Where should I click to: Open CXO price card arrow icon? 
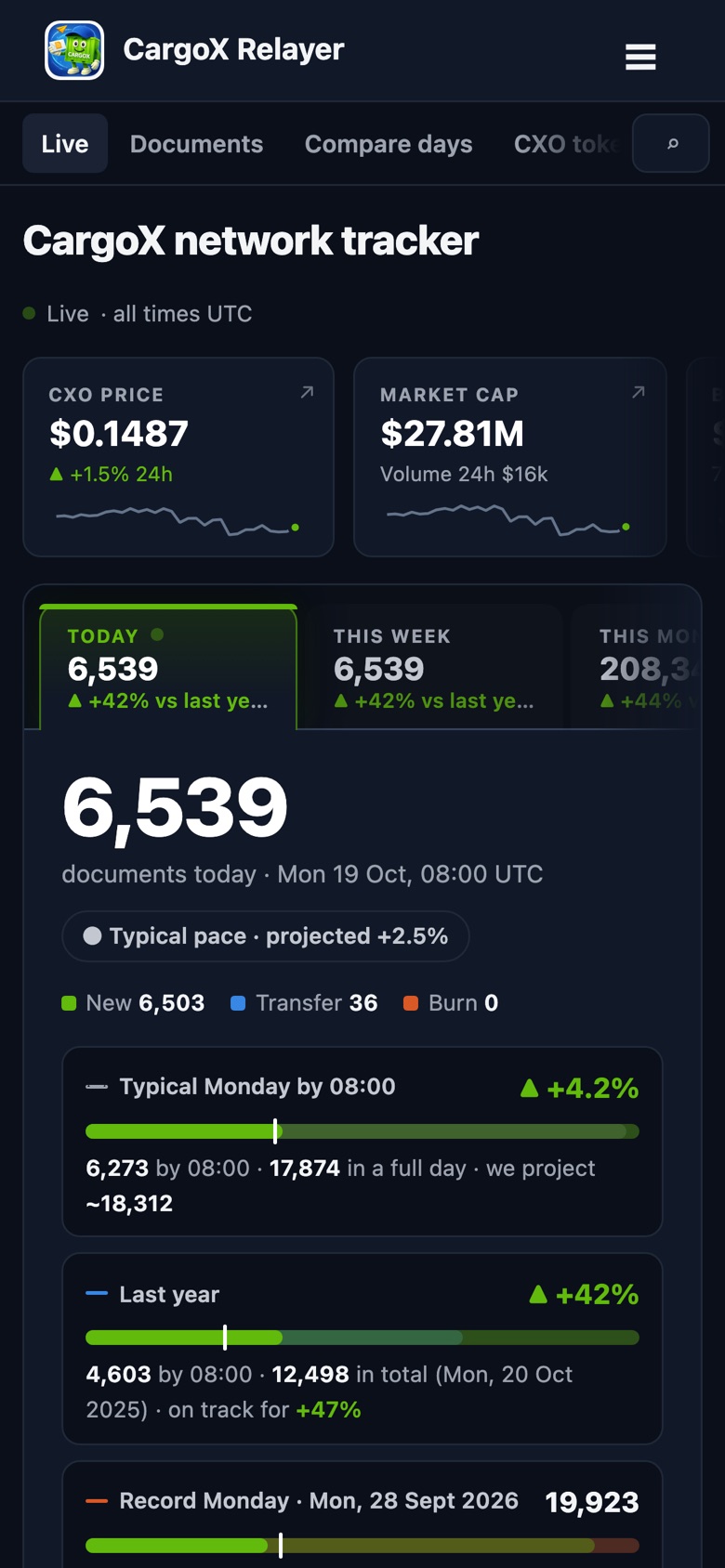pos(307,393)
